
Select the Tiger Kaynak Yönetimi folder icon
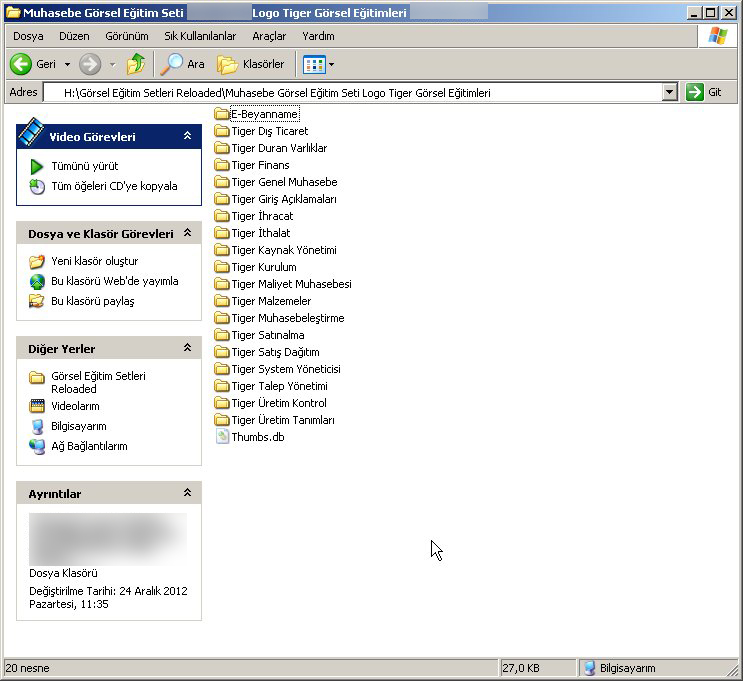click(221, 250)
